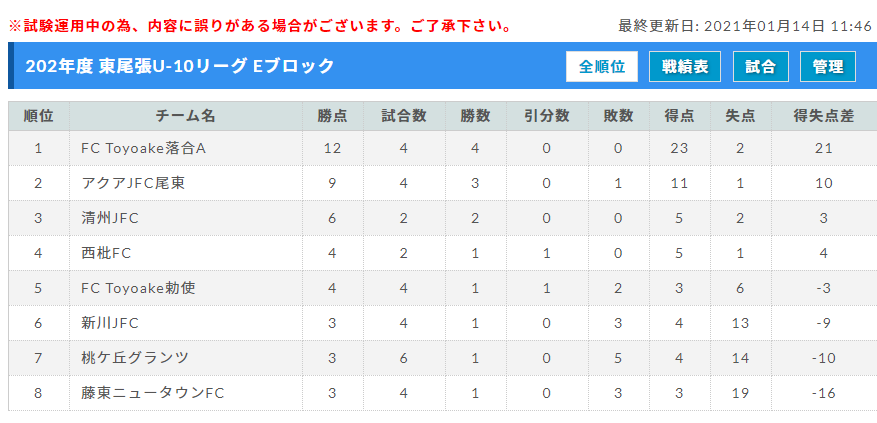Select team 桃ケ丘グランツ
This screenshot has width=877, height=423.
tap(135, 358)
